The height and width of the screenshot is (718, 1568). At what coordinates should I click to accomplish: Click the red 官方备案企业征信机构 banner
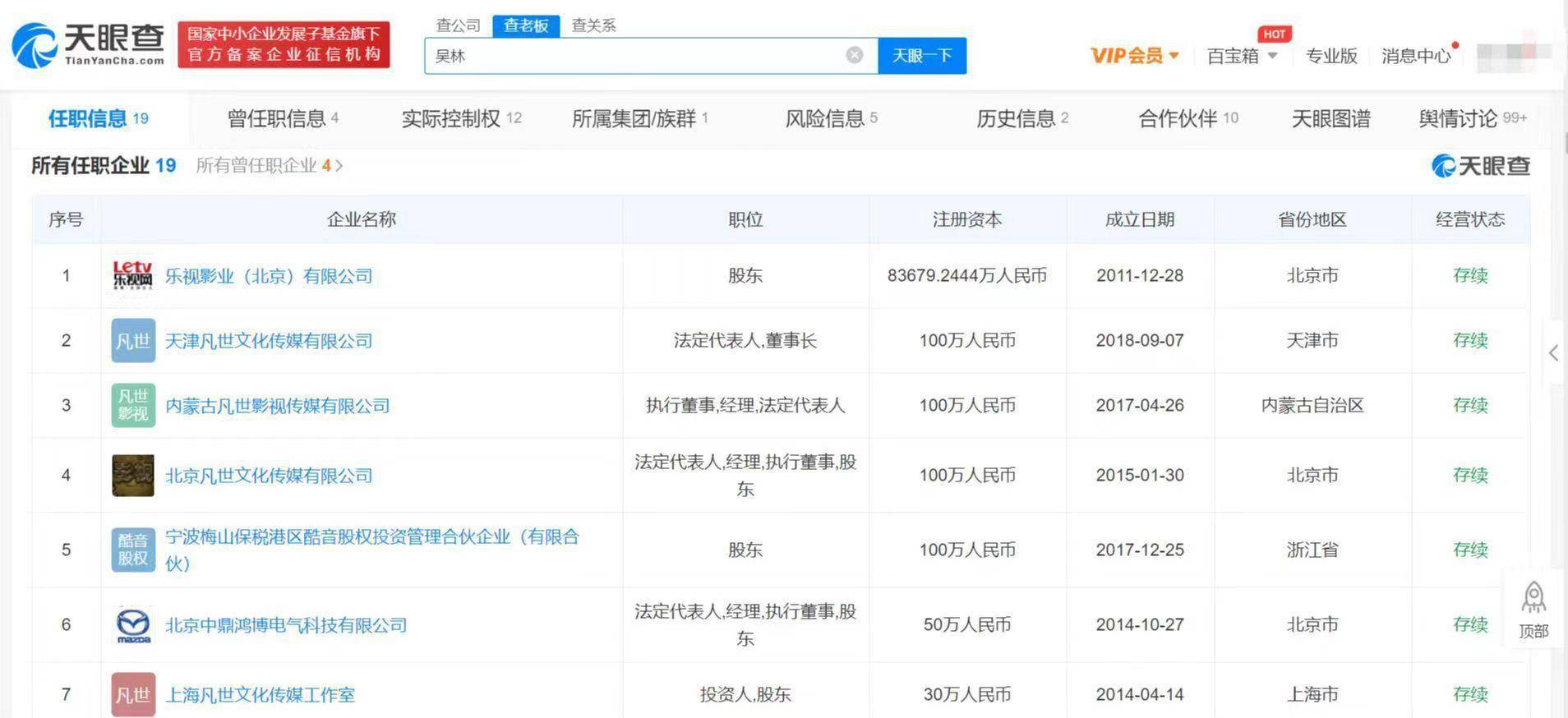tap(284, 44)
